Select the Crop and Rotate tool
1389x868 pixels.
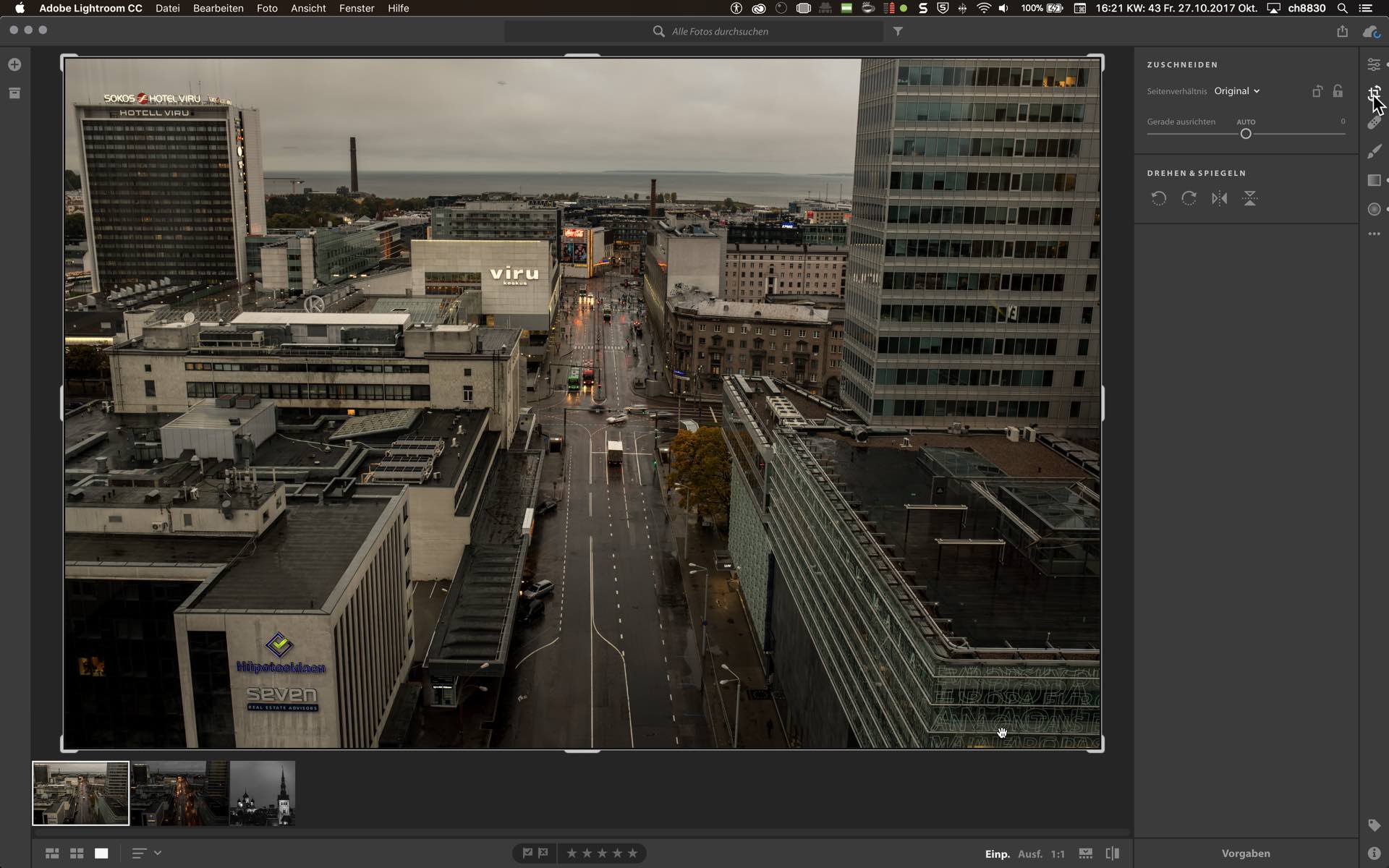click(1374, 93)
